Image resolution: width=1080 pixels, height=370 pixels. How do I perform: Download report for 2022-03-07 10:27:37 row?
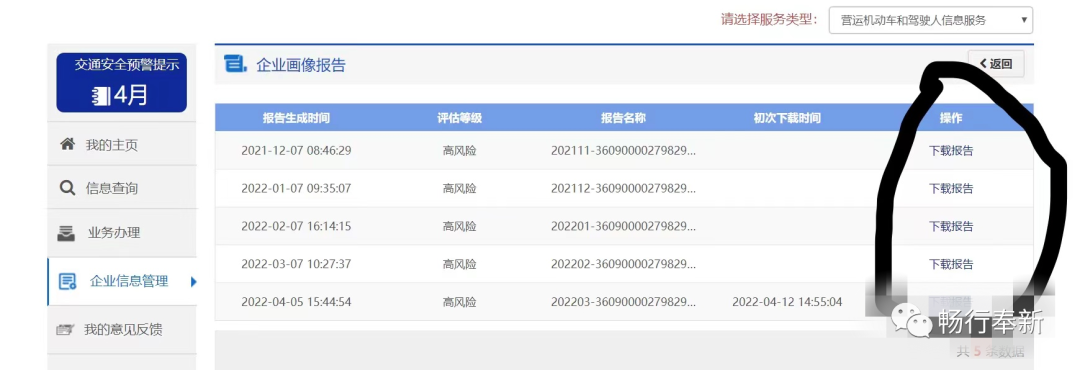(951, 264)
